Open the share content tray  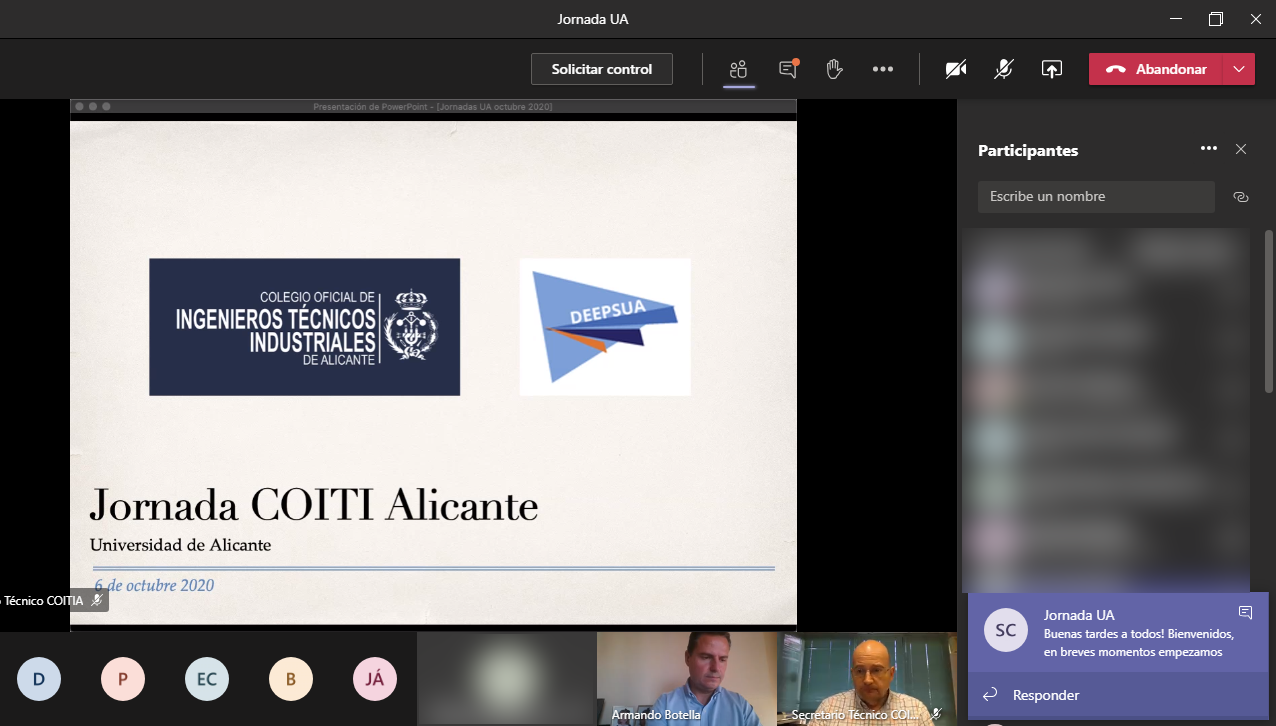click(x=1051, y=69)
